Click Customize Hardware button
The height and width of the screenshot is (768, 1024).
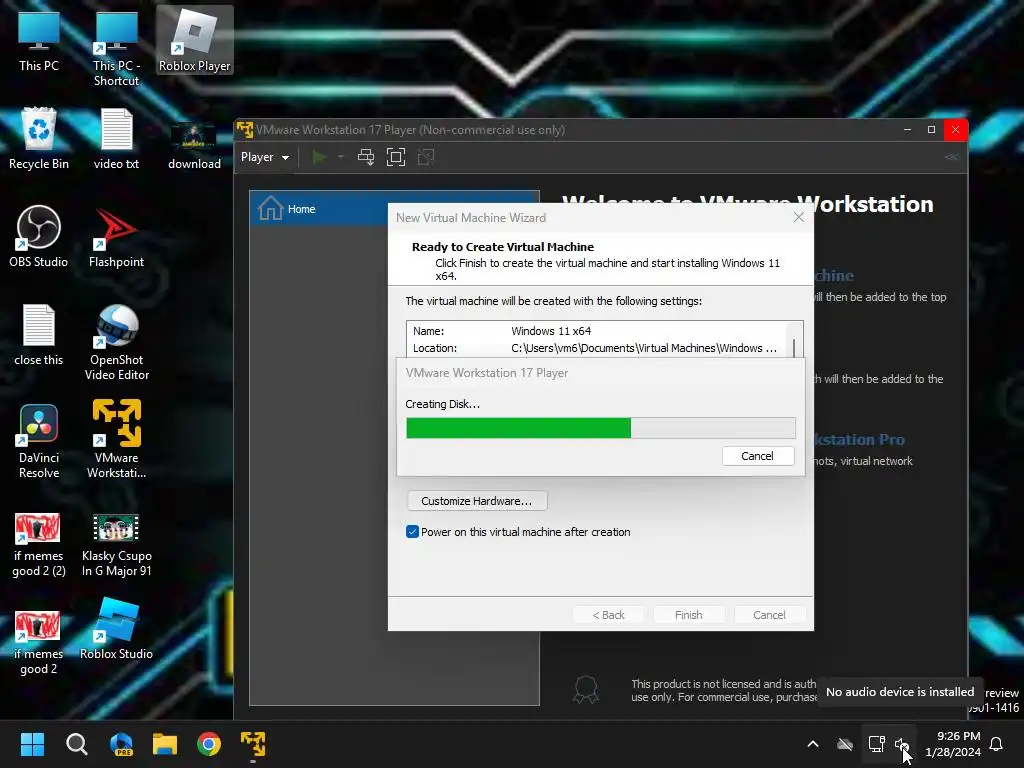point(477,501)
